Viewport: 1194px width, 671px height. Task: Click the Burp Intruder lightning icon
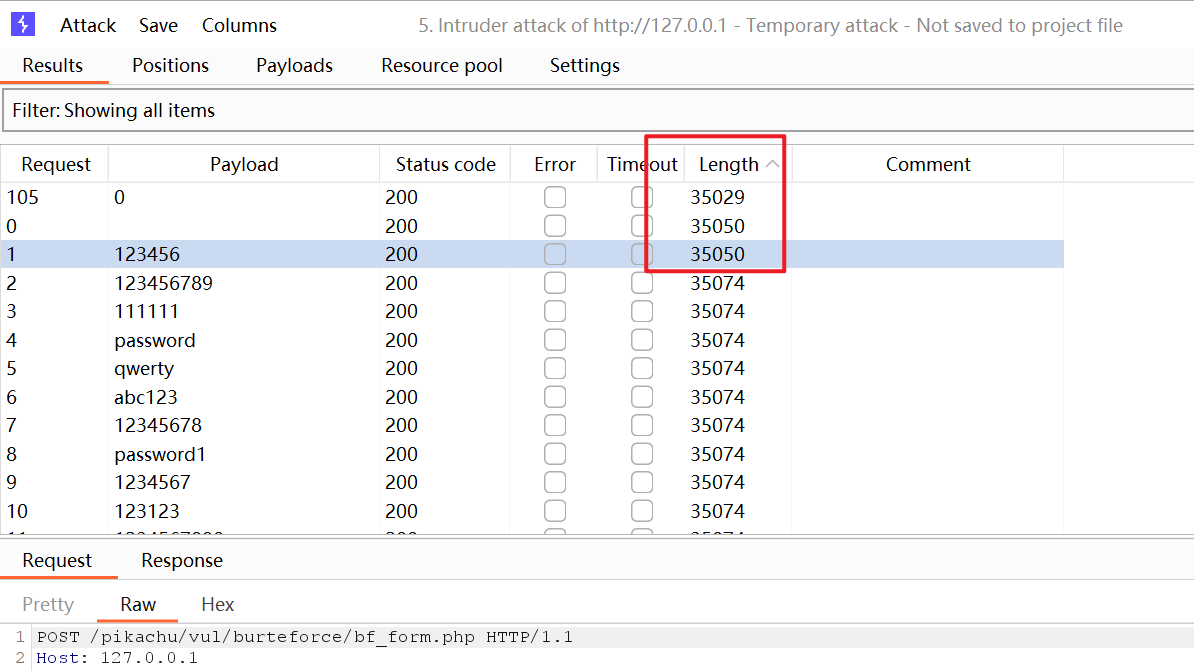point(22,25)
